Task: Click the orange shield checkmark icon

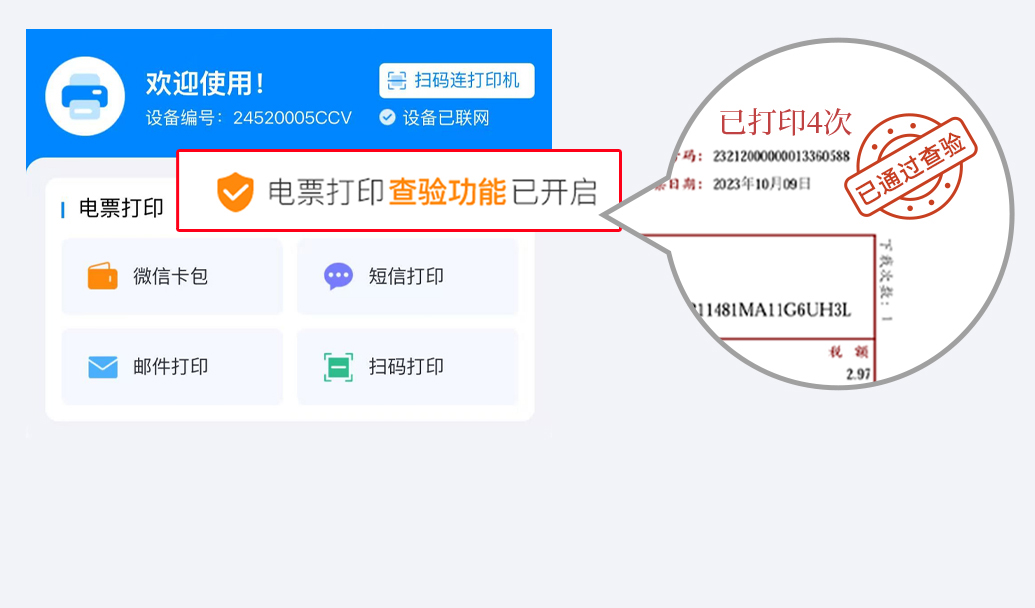Action: coord(235,192)
